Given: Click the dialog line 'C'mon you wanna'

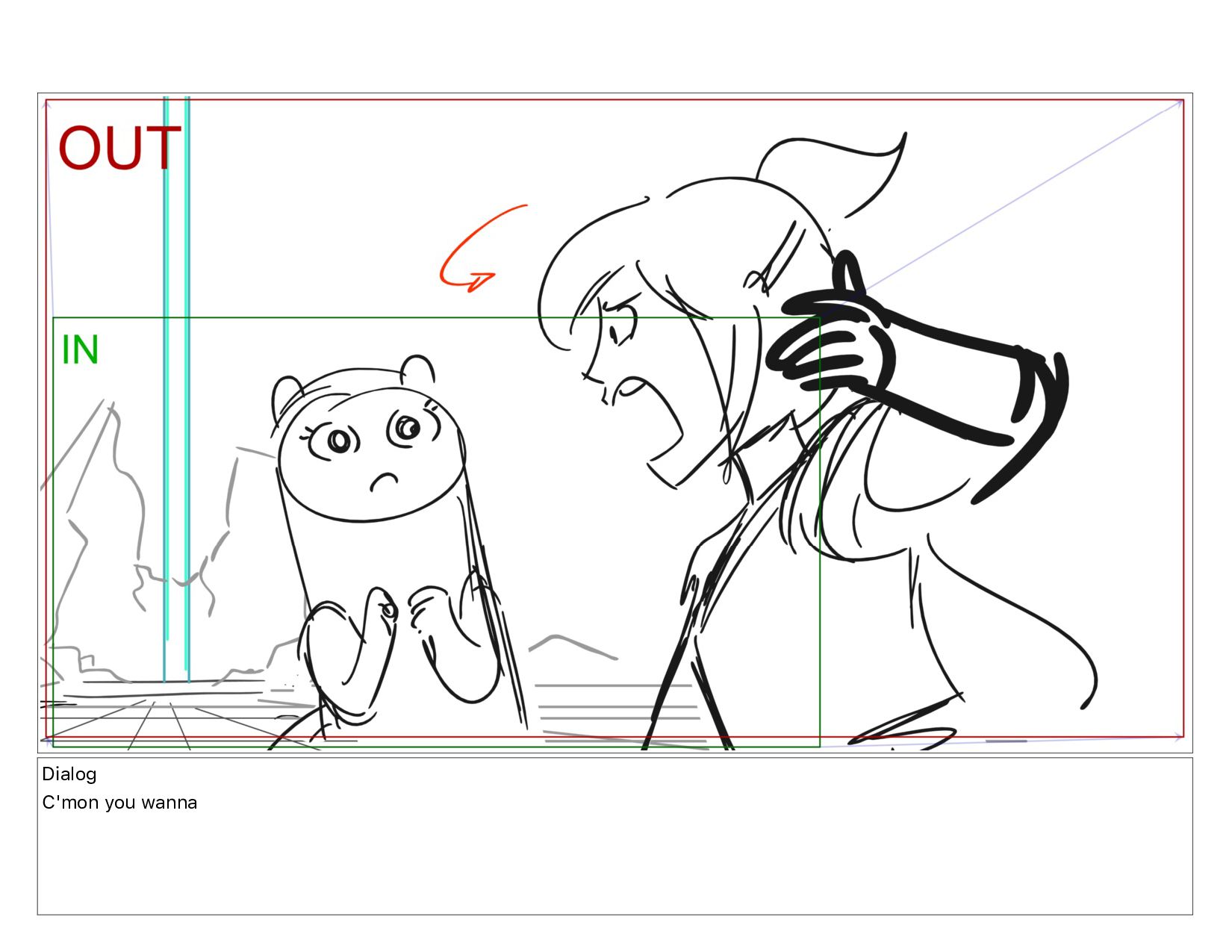Looking at the screenshot, I should [x=119, y=803].
